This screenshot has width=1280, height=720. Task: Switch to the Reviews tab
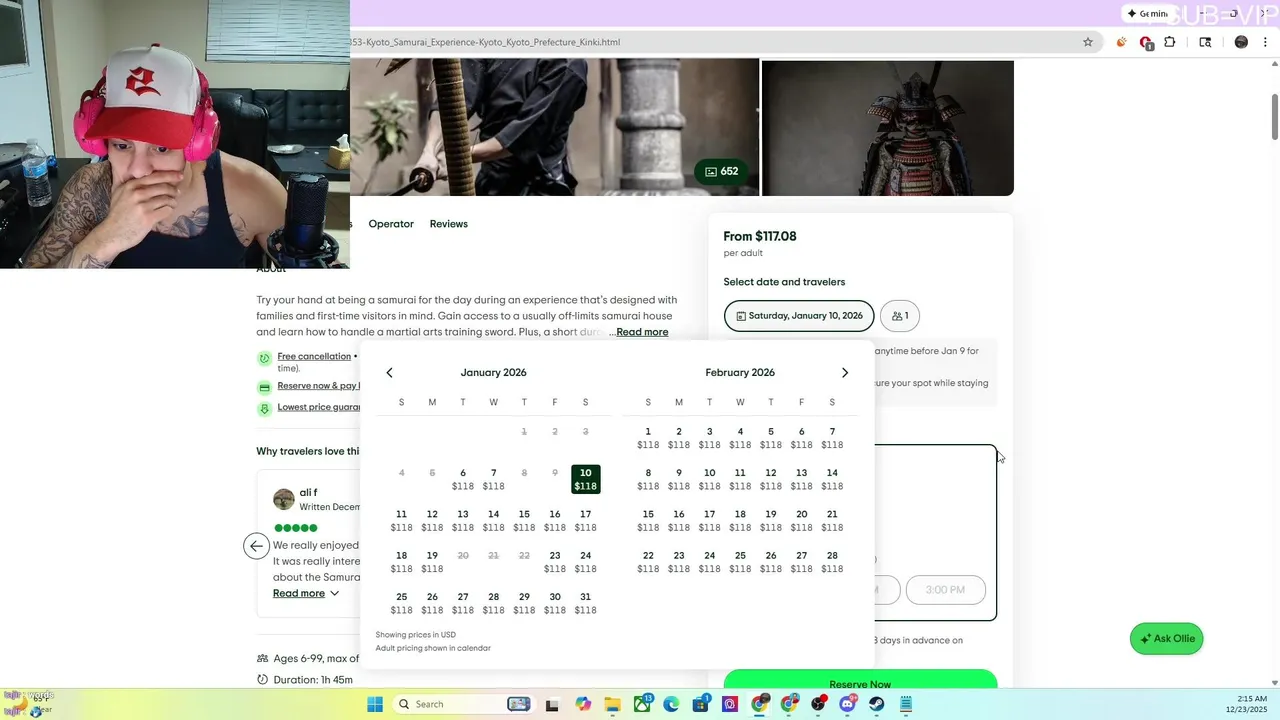449,224
